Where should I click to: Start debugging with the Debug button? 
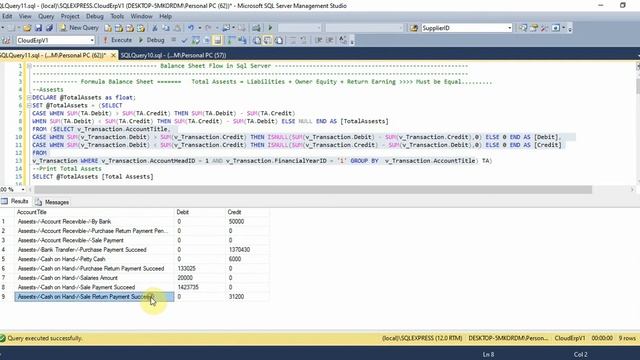pos(151,40)
